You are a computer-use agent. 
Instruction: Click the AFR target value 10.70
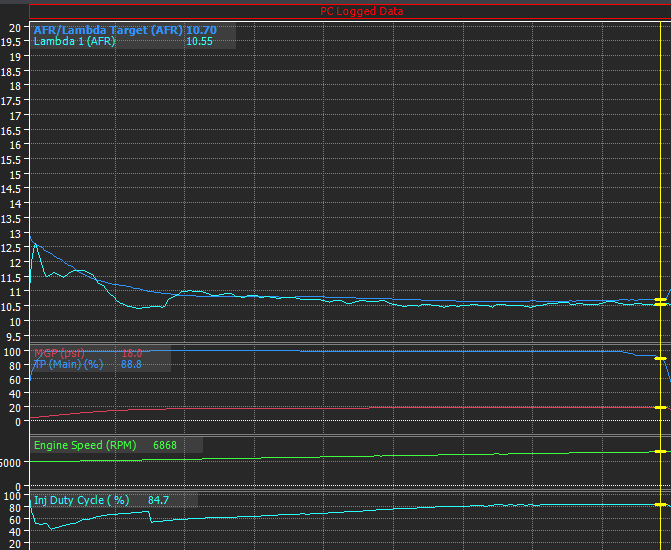coord(202,30)
